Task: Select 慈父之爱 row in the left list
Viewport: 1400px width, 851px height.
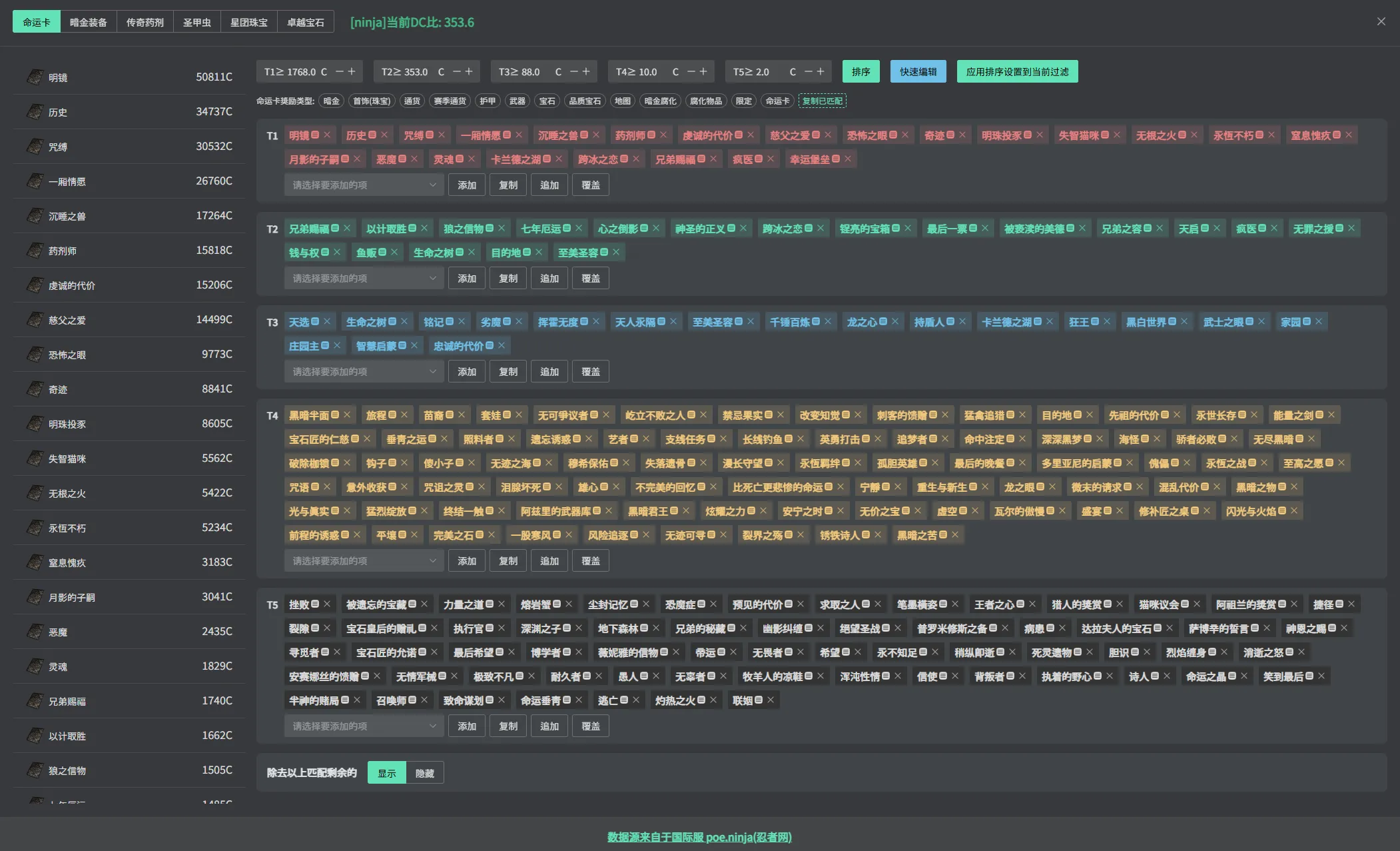Action: [x=130, y=320]
